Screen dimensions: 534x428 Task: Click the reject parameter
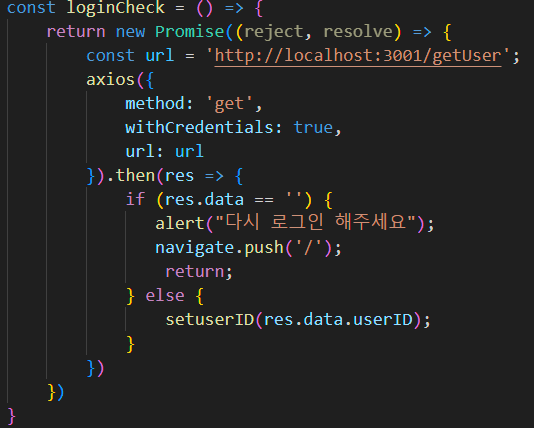click(x=274, y=32)
